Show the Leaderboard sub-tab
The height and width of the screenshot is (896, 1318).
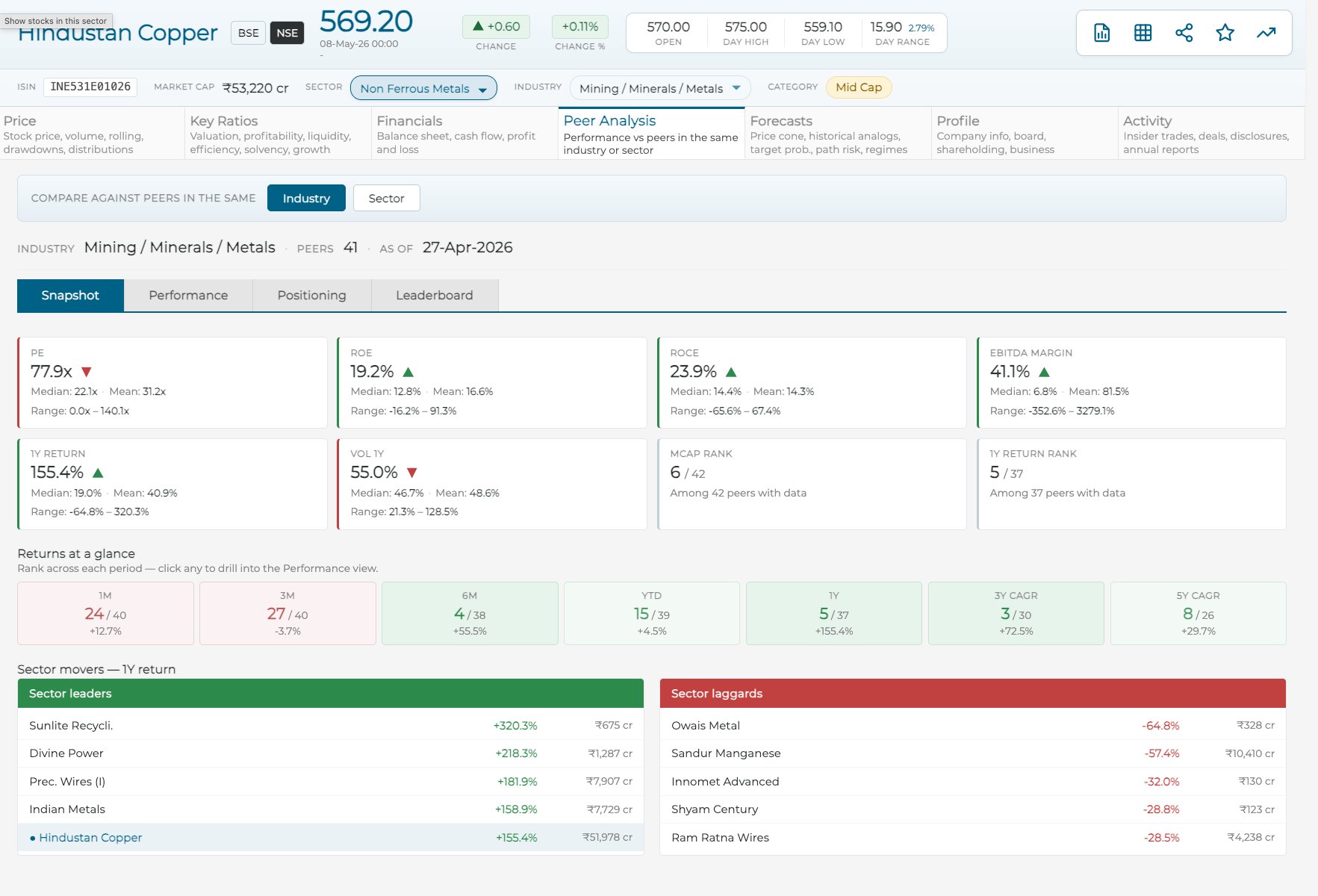click(x=435, y=296)
